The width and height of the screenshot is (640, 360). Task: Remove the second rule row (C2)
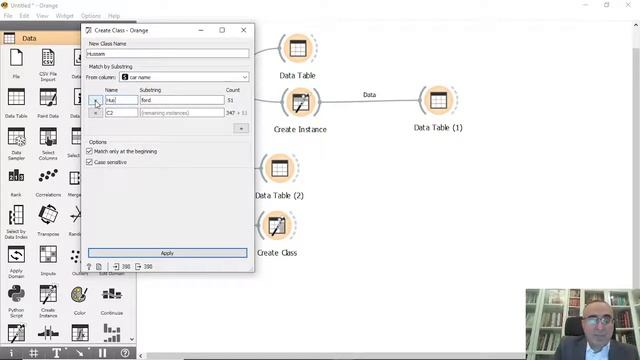tap(96, 113)
